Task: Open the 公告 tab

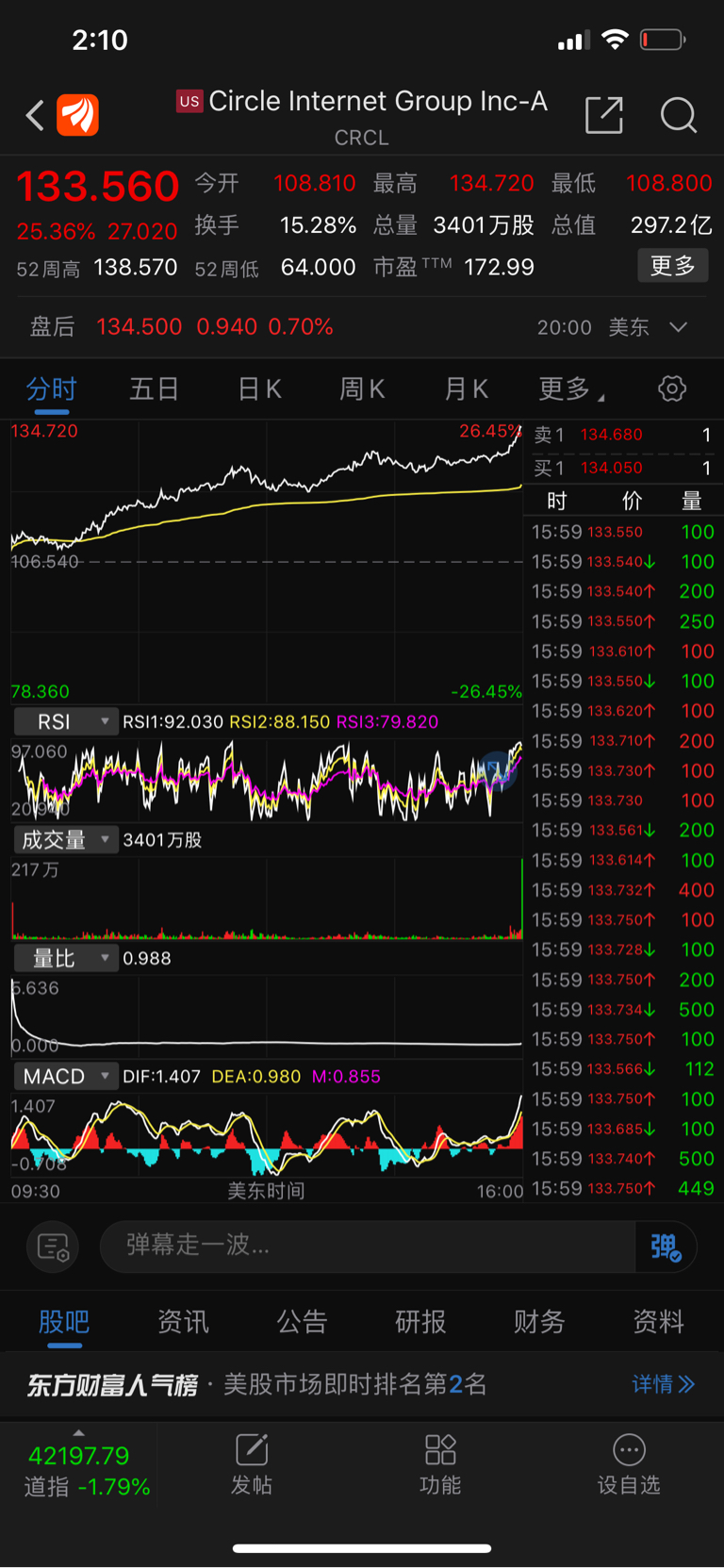Action: (x=302, y=1322)
